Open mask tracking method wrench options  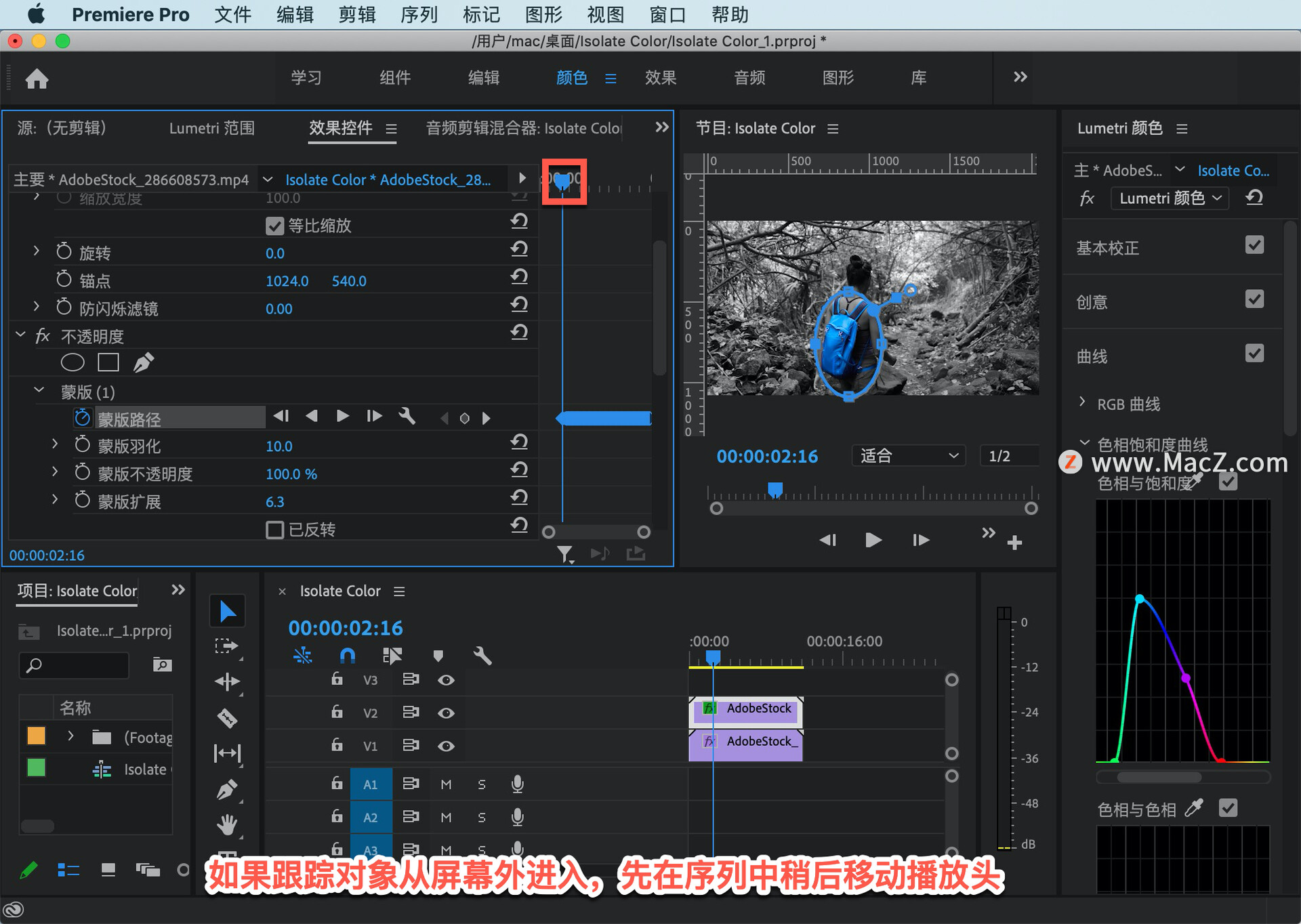[x=407, y=416]
